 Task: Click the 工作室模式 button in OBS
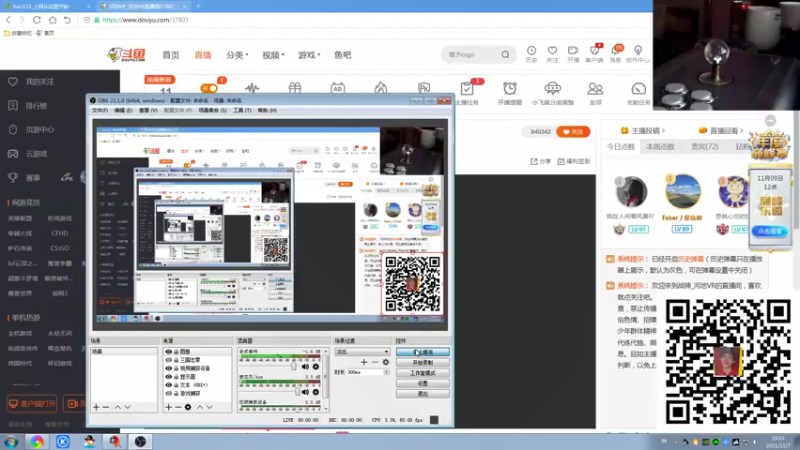(422, 373)
